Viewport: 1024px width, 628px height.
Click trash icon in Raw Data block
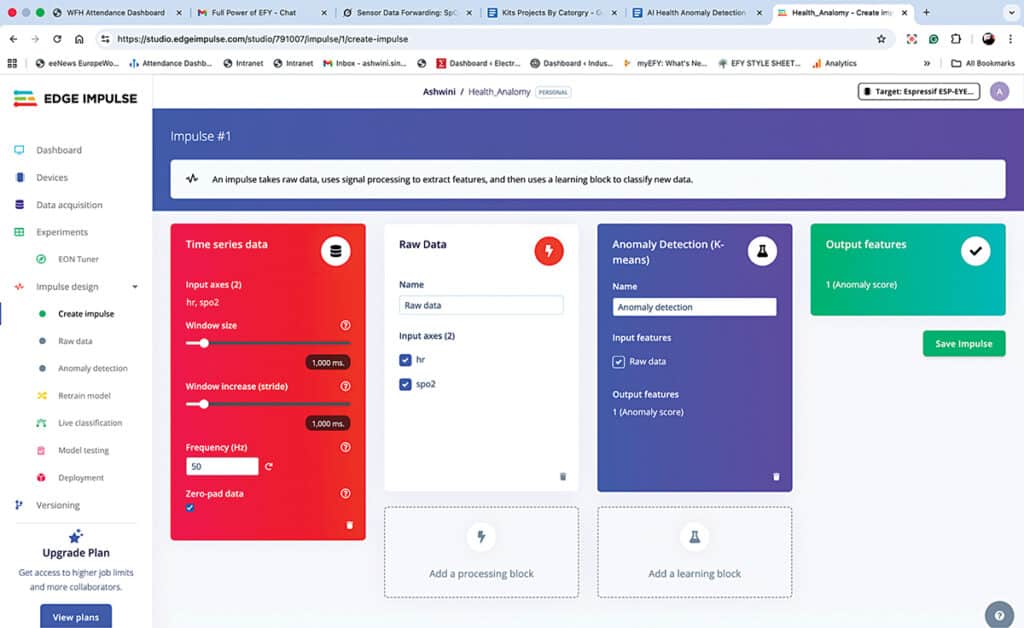click(563, 476)
